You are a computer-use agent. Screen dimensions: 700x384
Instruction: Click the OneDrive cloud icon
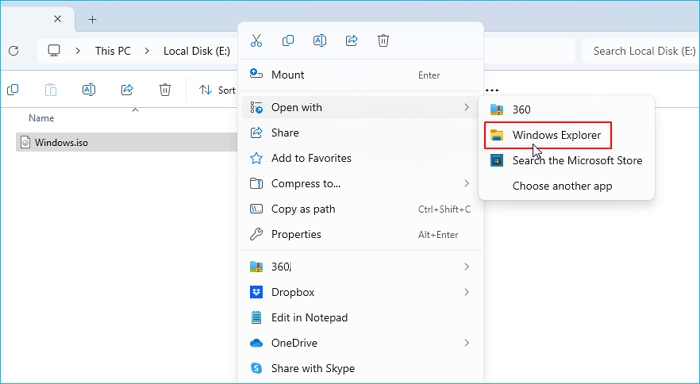click(x=256, y=343)
